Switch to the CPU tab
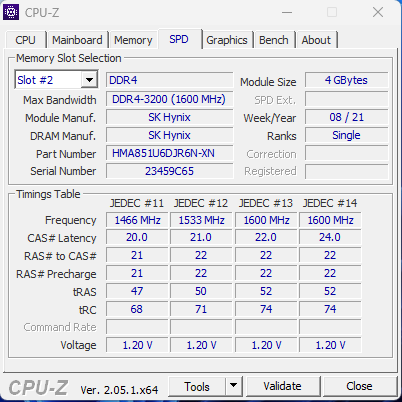402x402 pixels. [x=25, y=40]
